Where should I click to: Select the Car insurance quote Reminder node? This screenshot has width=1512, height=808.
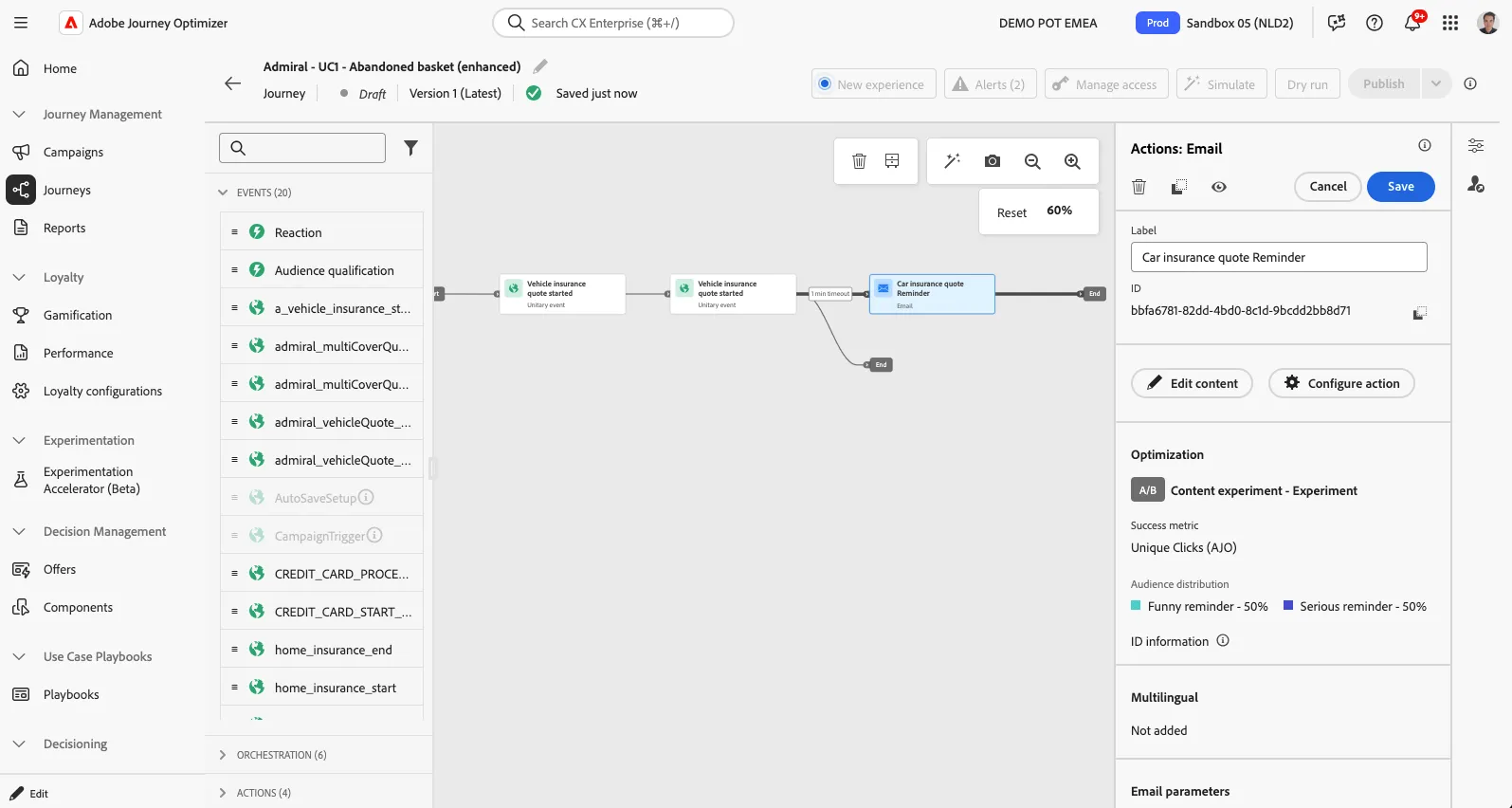click(932, 294)
